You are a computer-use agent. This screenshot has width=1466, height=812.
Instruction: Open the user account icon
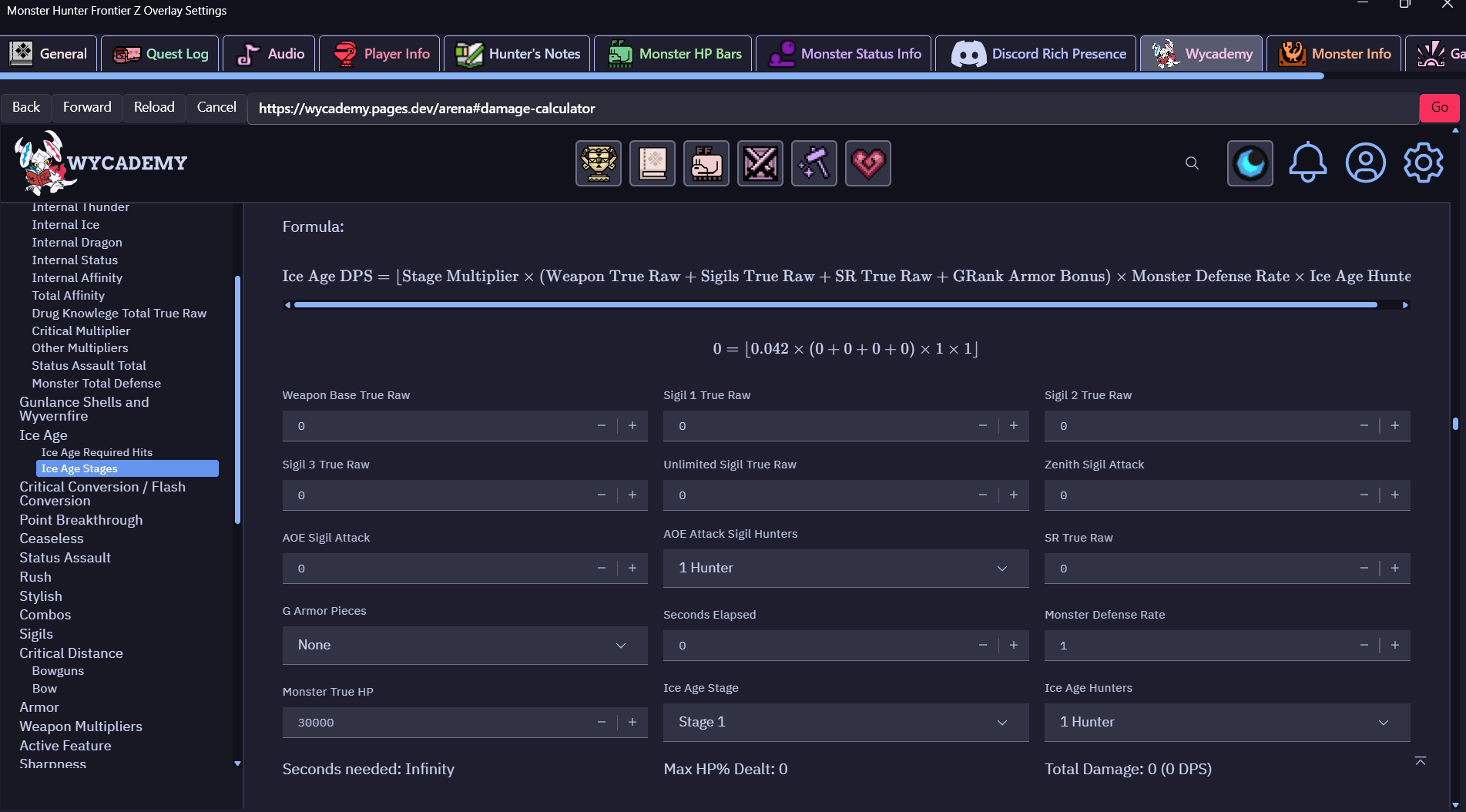[x=1365, y=163]
